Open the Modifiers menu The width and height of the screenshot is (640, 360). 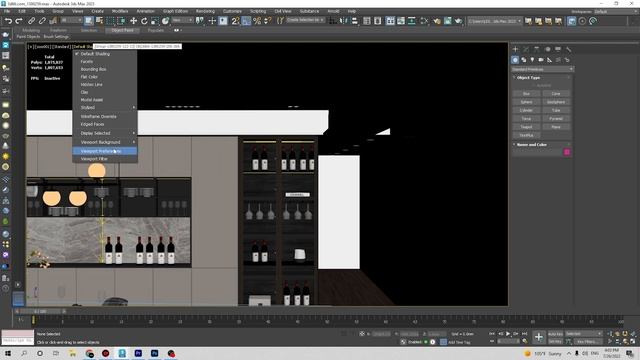120,11
